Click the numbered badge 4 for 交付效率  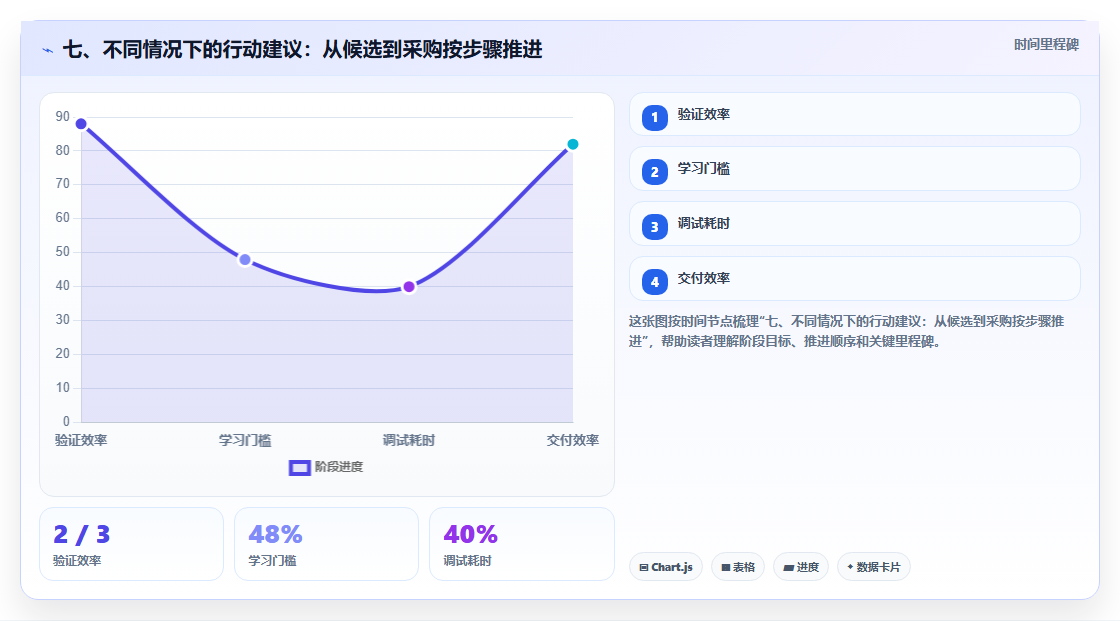(654, 282)
